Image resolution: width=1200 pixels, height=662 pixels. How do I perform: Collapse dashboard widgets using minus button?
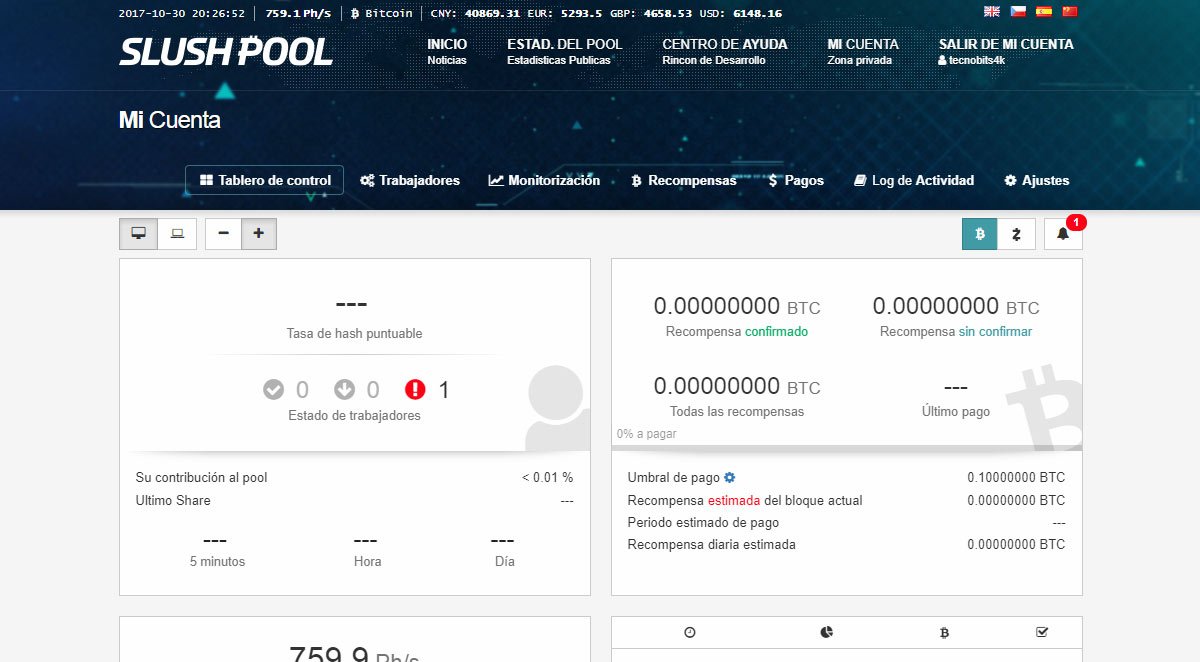(222, 233)
